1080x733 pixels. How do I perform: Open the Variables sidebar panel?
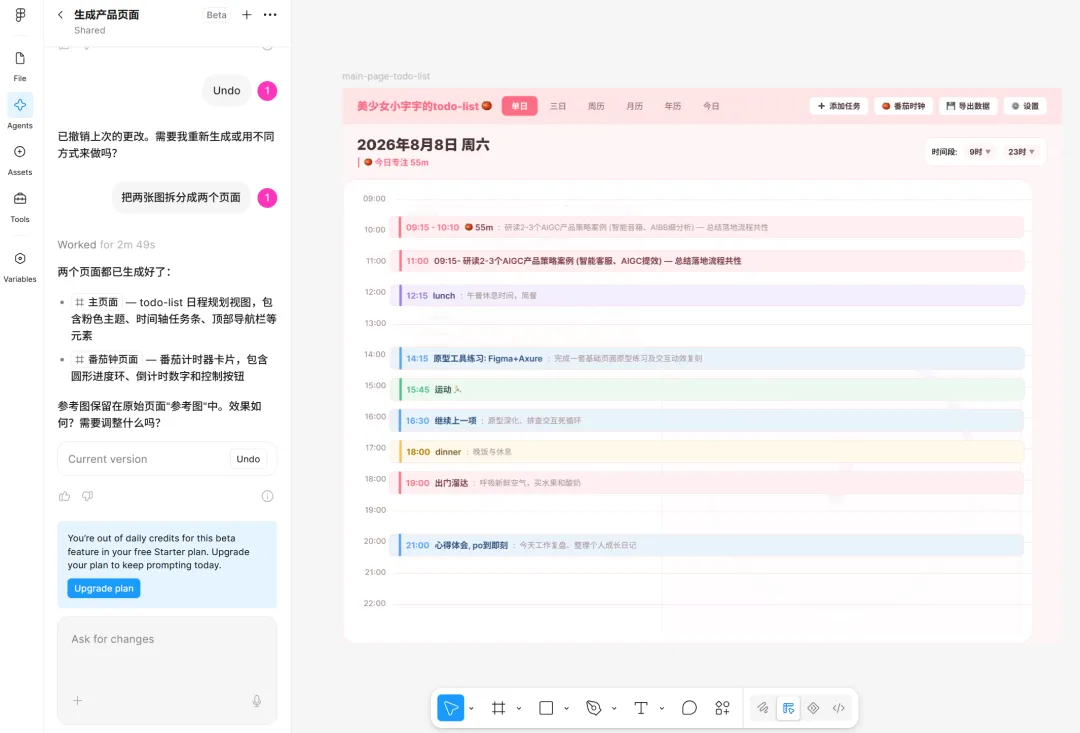[x=20, y=267]
